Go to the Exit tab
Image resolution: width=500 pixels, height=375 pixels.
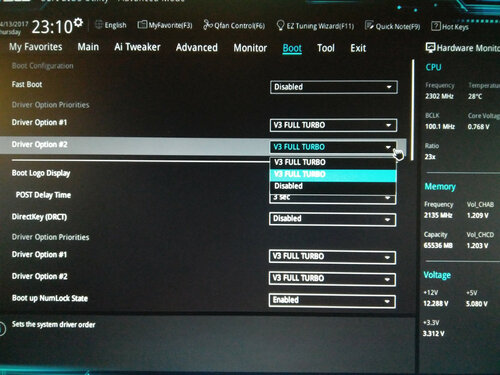[358, 48]
